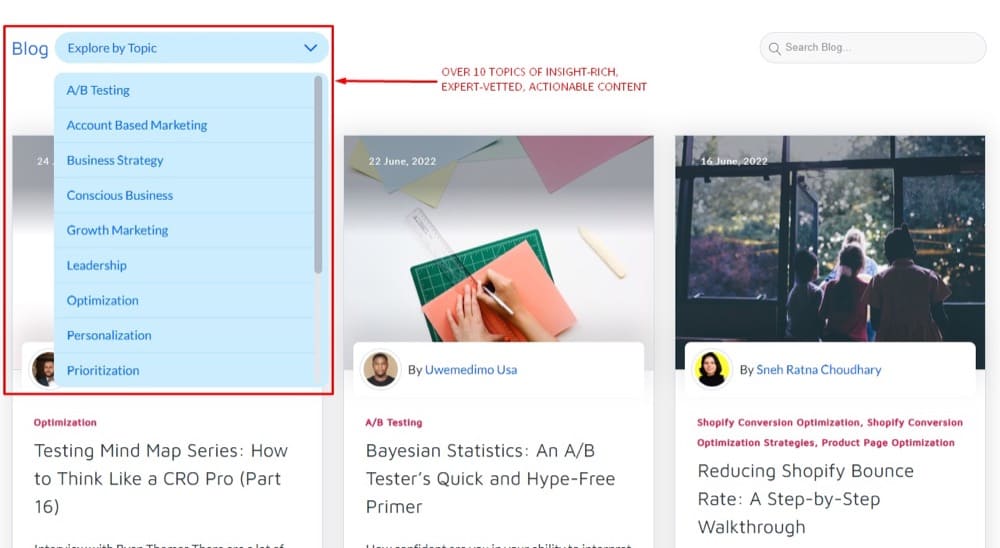Open the pink A/B Testing category tag
Screen dimensions: 1000x548
pos(393,422)
